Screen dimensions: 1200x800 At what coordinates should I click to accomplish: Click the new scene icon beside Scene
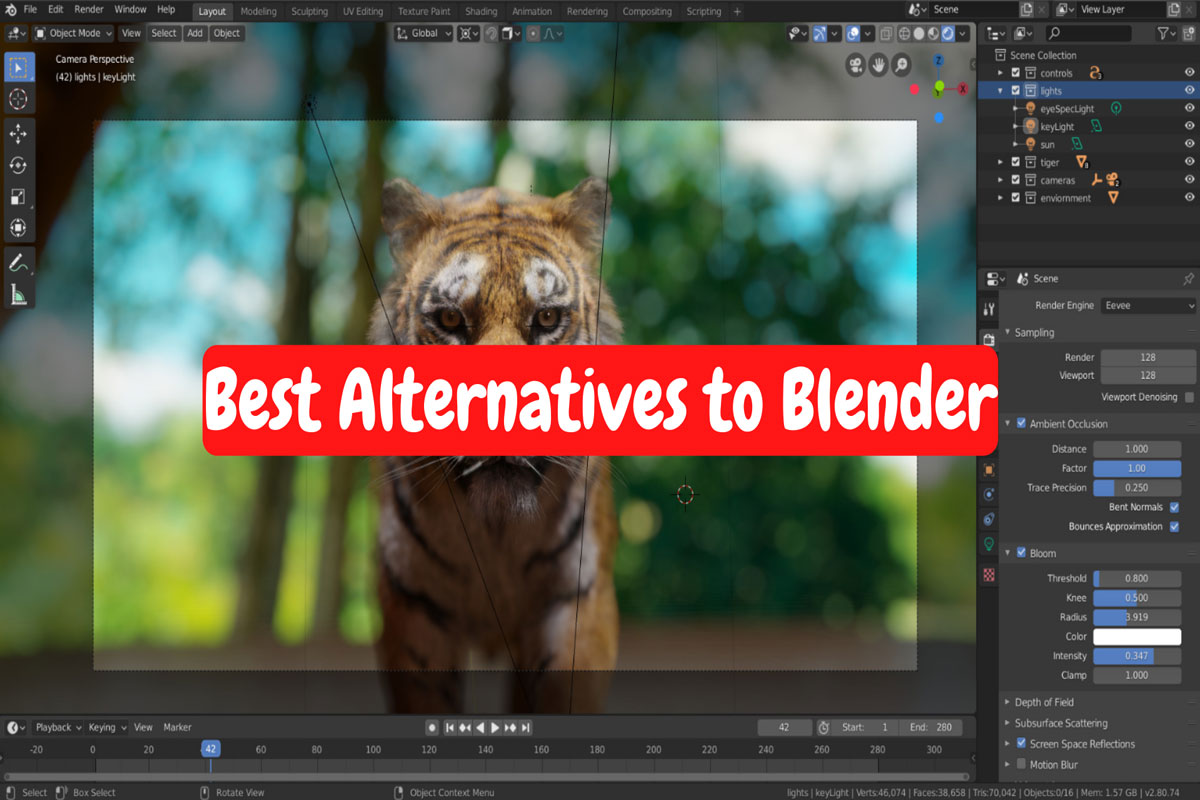click(1027, 10)
